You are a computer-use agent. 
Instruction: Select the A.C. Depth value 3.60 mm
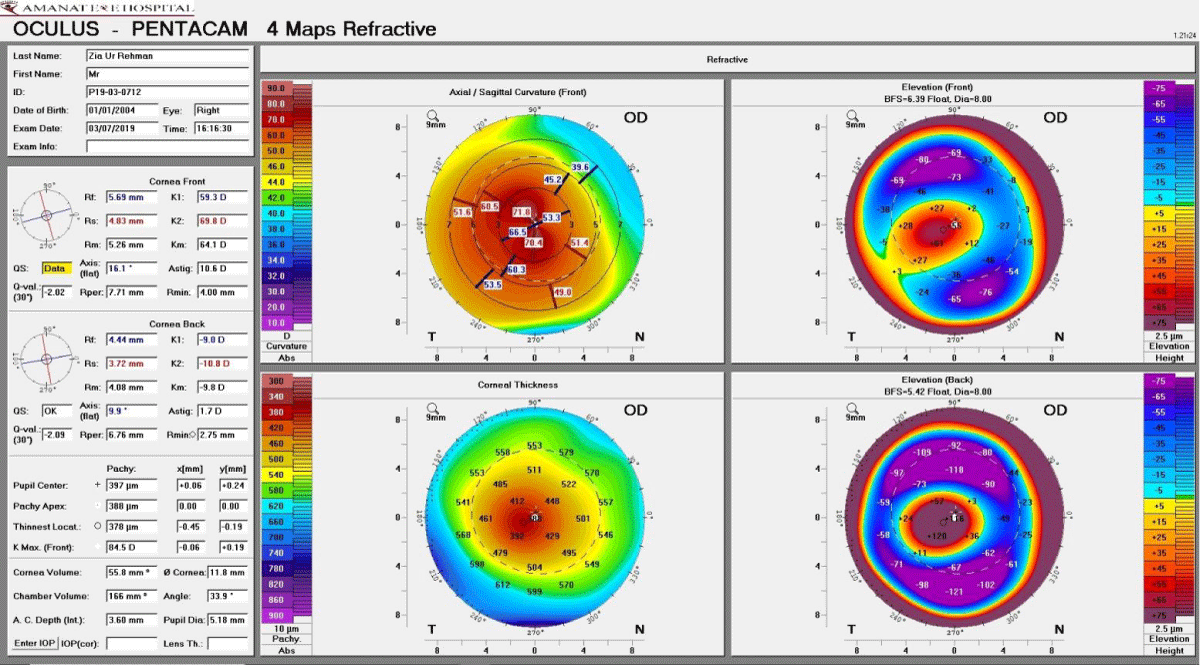tap(131, 620)
